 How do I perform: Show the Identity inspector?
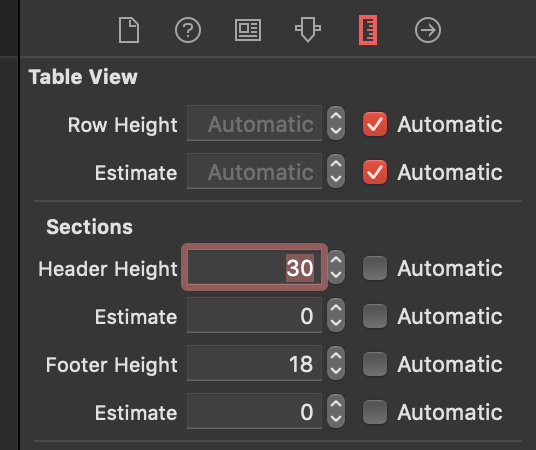coord(248,30)
